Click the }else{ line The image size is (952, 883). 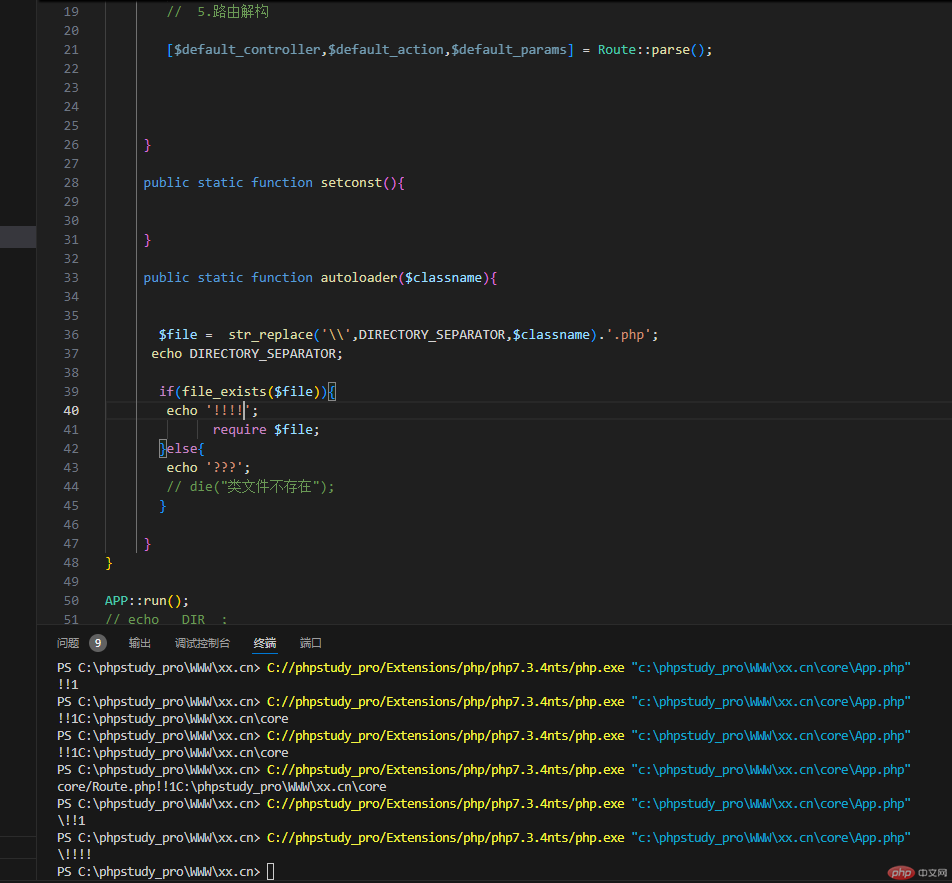coord(182,449)
